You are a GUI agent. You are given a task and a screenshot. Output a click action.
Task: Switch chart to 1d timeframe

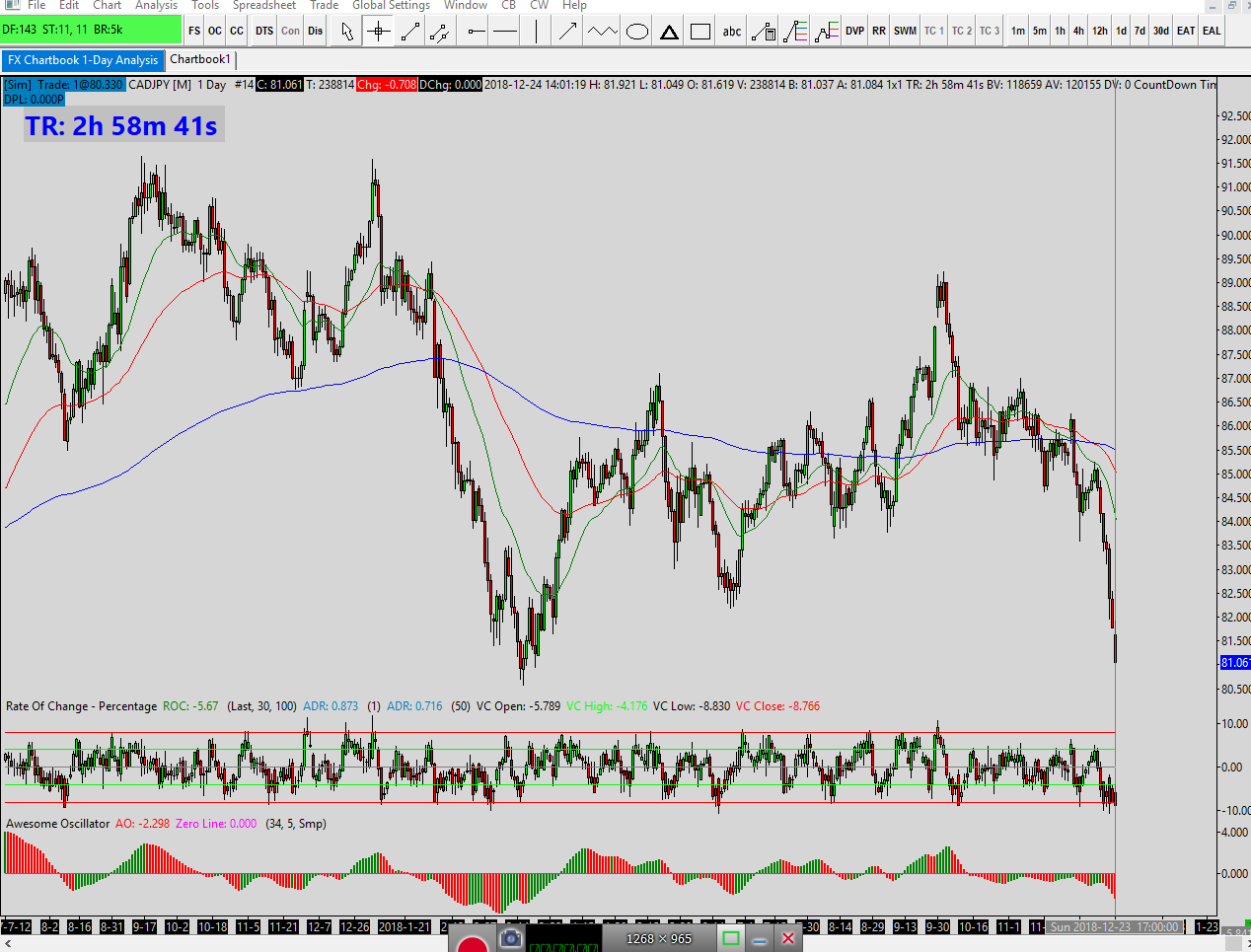[x=1121, y=32]
